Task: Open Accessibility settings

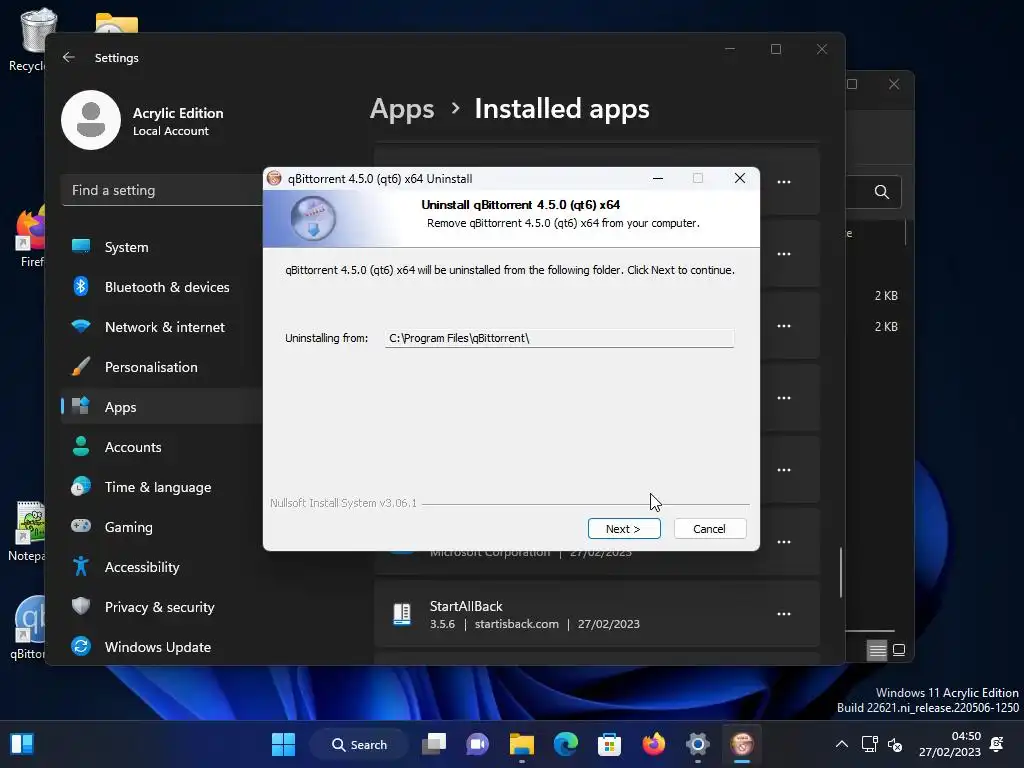Action: pyautogui.click(x=162, y=567)
